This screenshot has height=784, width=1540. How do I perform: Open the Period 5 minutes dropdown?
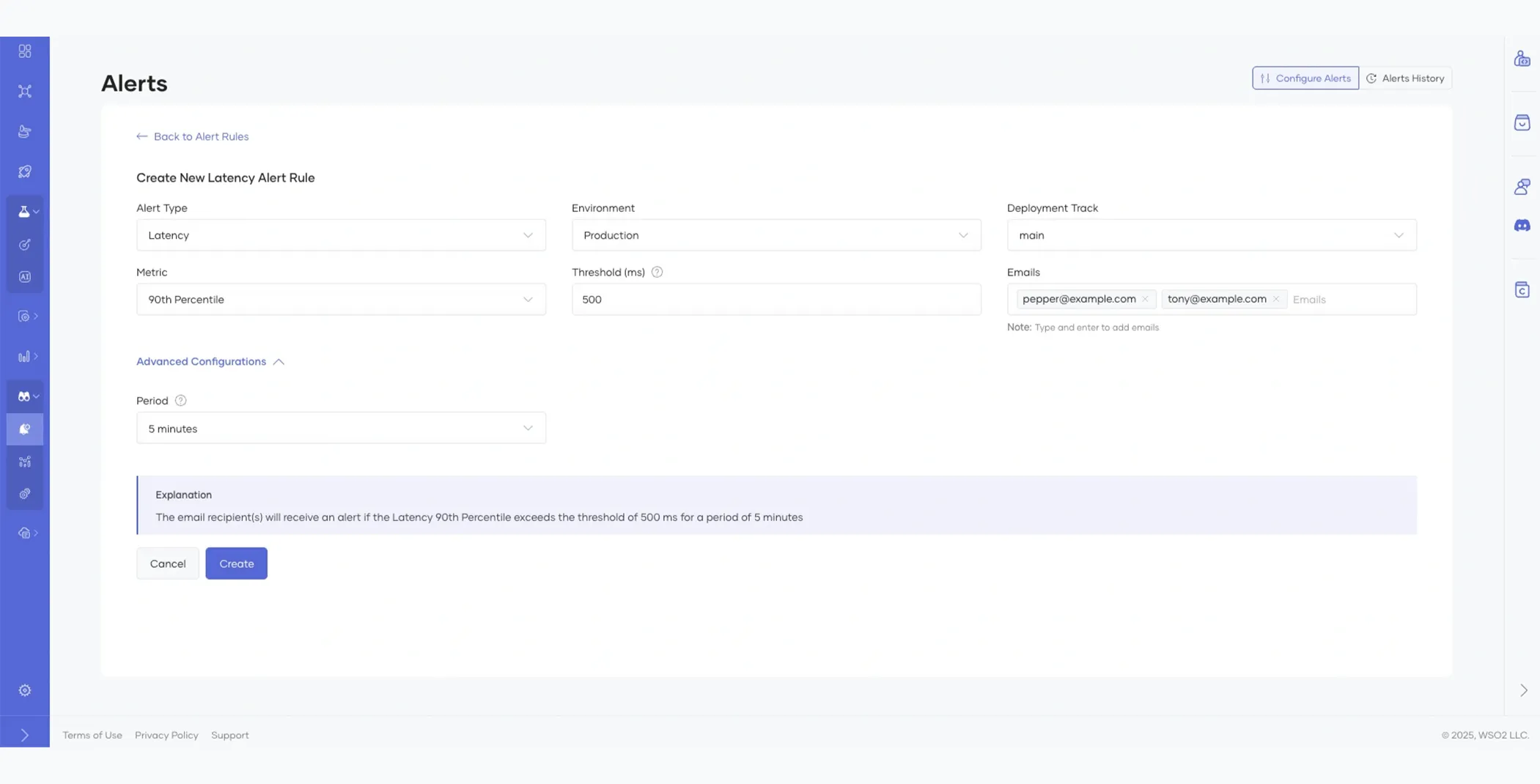click(x=341, y=429)
